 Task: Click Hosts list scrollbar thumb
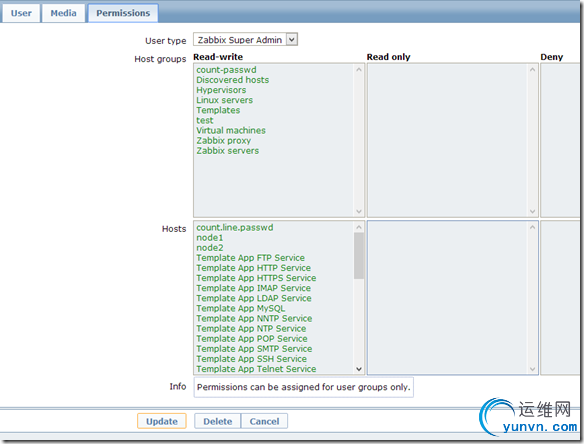tap(359, 256)
